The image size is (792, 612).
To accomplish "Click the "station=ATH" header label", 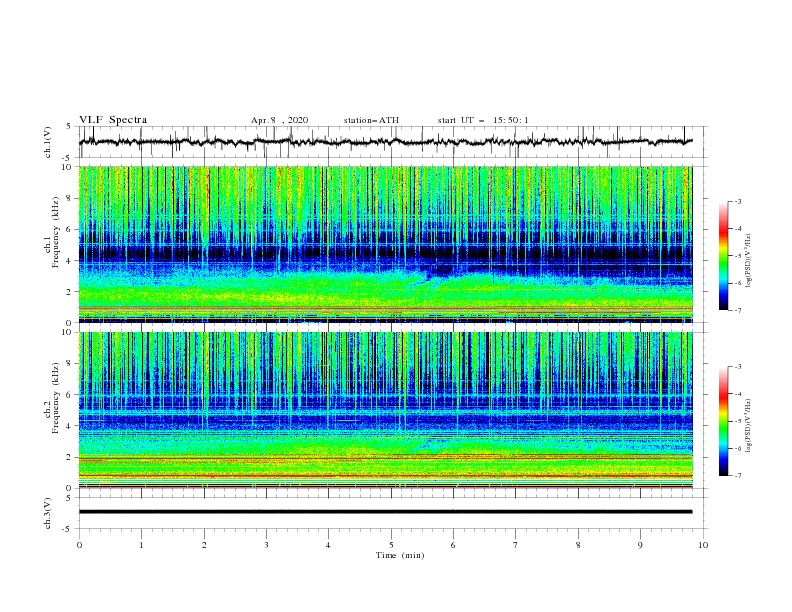I will [x=371, y=120].
